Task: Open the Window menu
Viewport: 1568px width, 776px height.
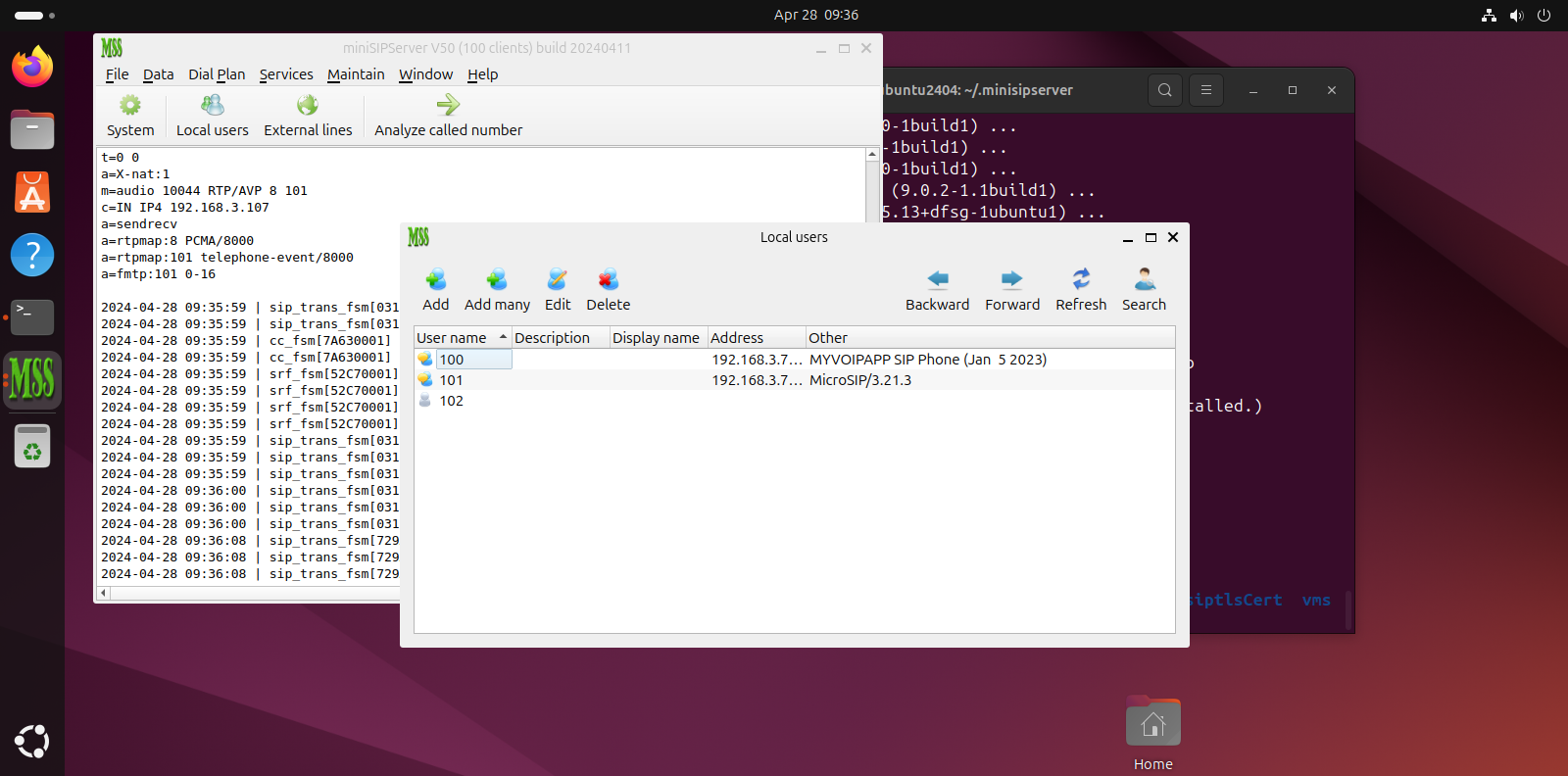Action: coord(425,74)
